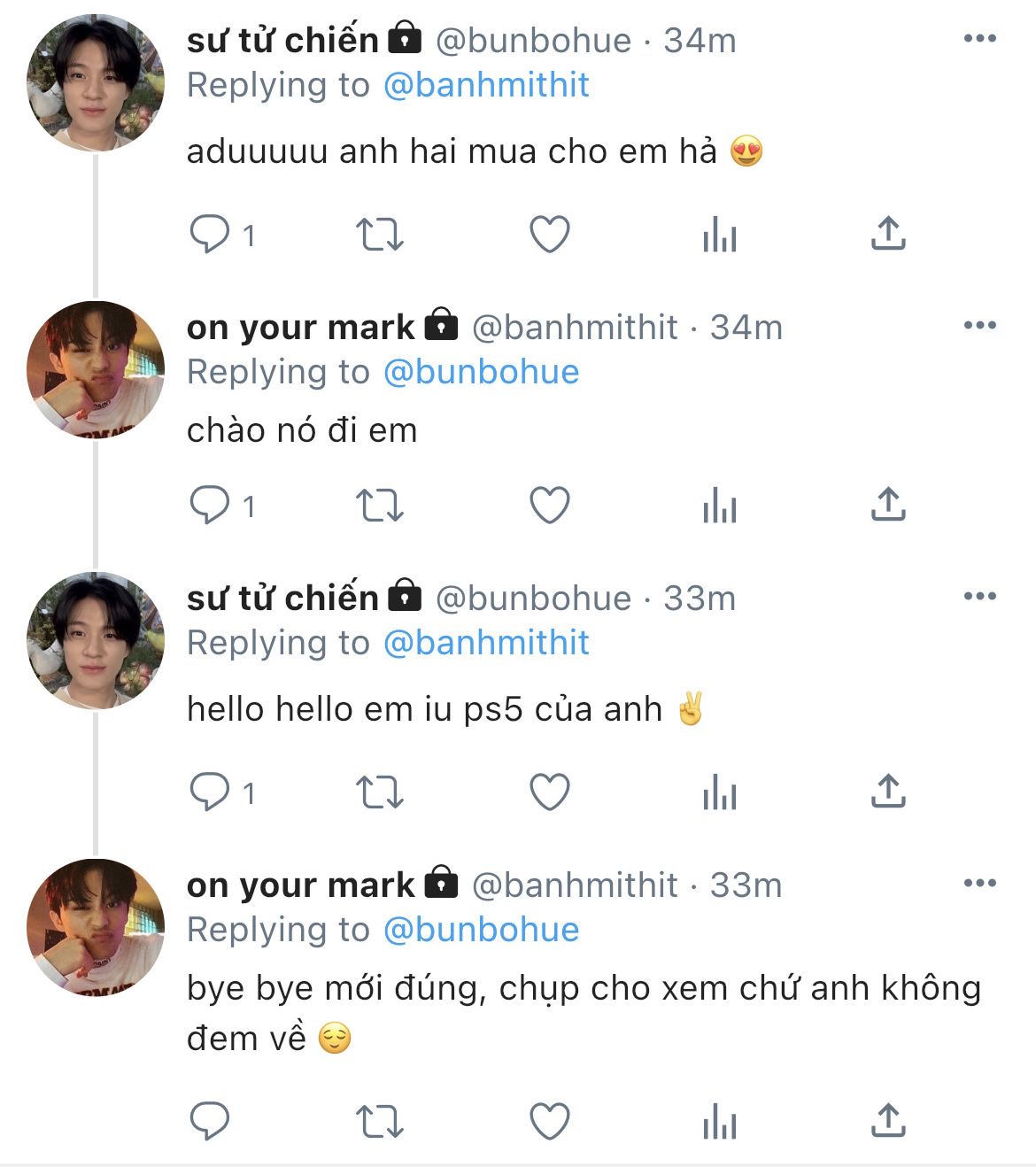
Task: Retweet the 'bye bye mới đúng' tweet
Action: (x=379, y=1121)
